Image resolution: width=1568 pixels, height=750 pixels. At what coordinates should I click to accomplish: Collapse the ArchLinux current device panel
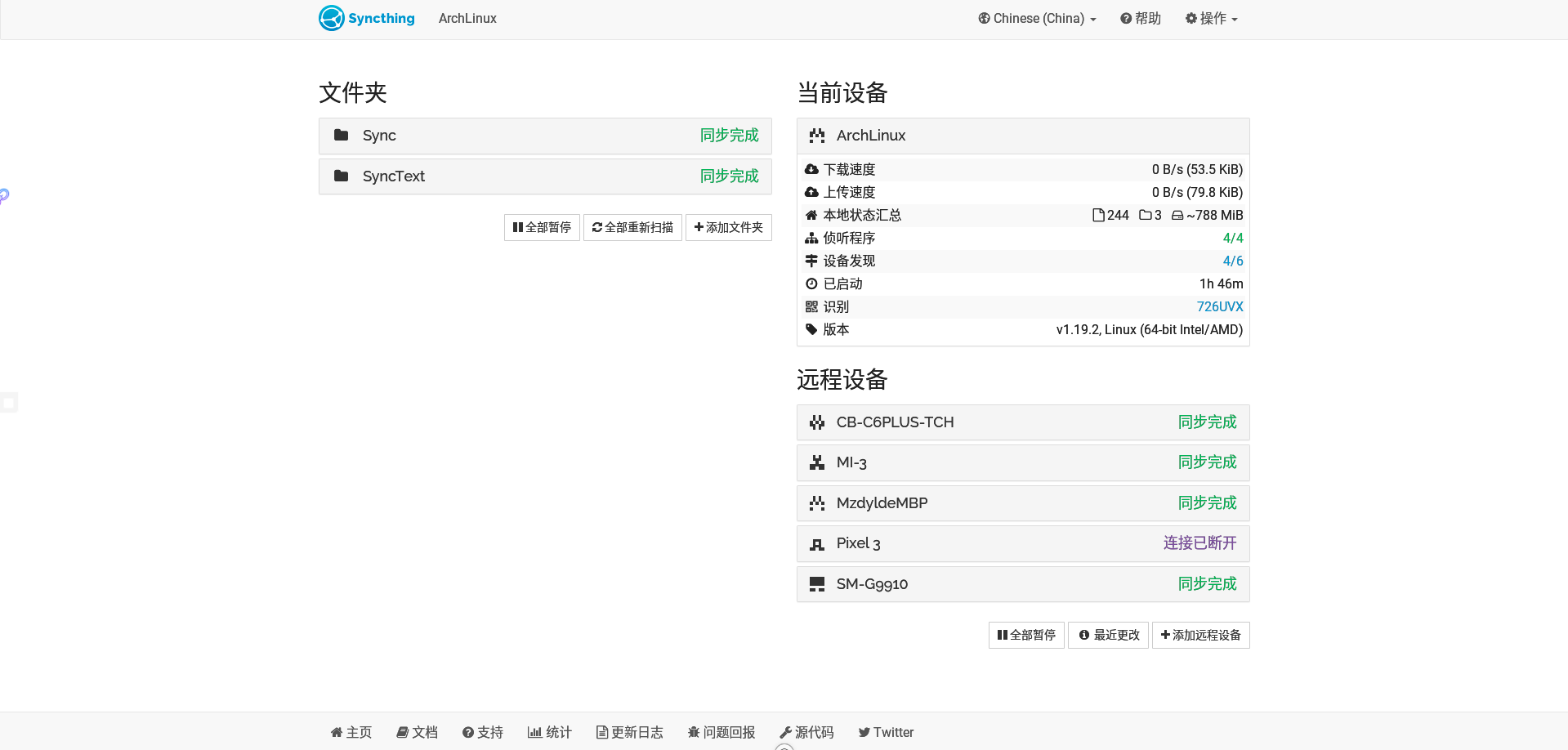pyautogui.click(x=1023, y=136)
